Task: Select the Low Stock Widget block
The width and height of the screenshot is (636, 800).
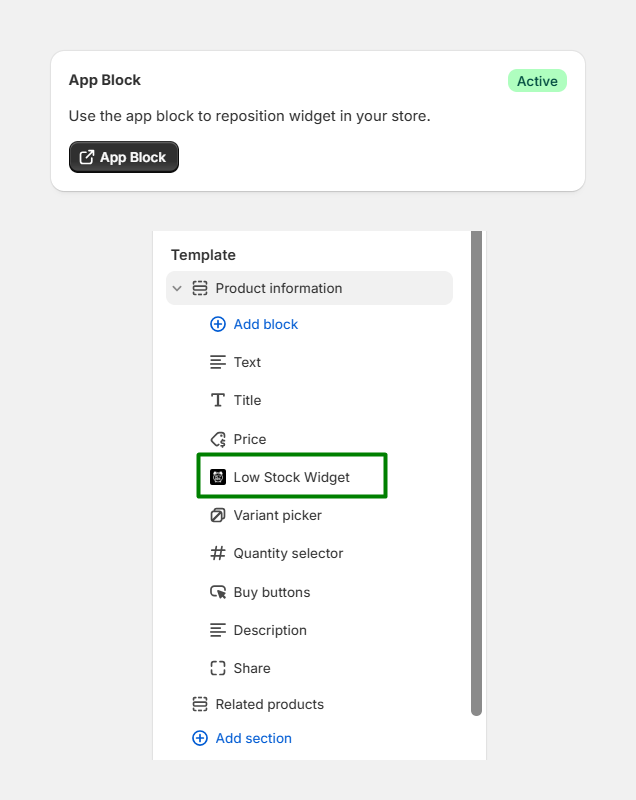Action: [x=292, y=476]
